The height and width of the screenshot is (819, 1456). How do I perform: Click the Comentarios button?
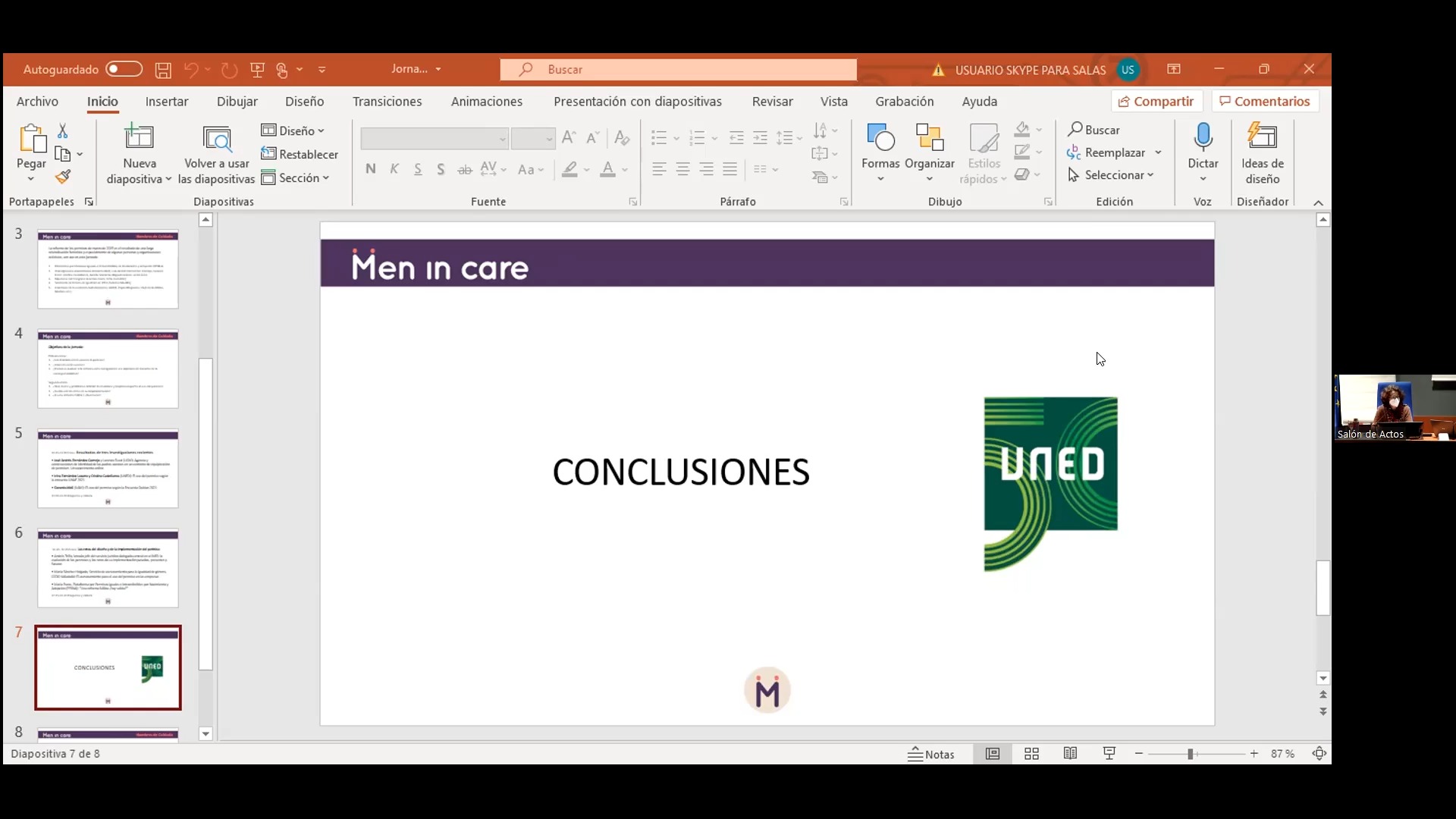click(1265, 102)
